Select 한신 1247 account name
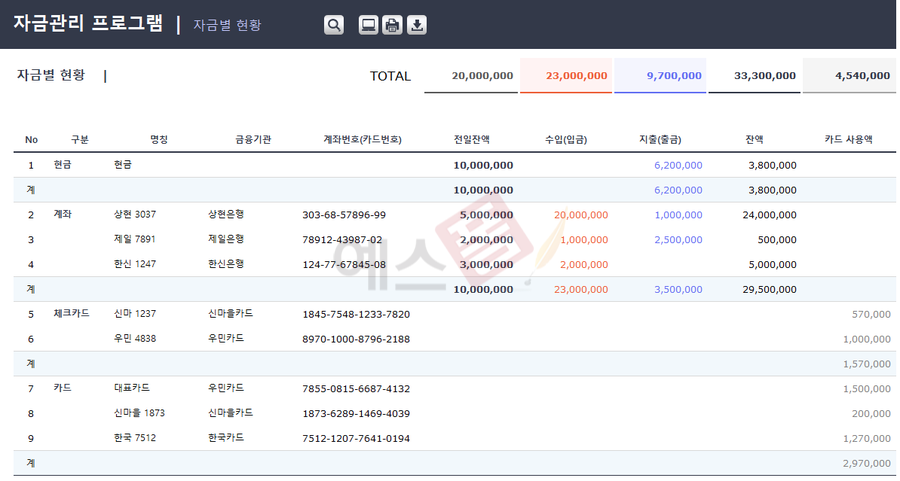 tap(135, 264)
